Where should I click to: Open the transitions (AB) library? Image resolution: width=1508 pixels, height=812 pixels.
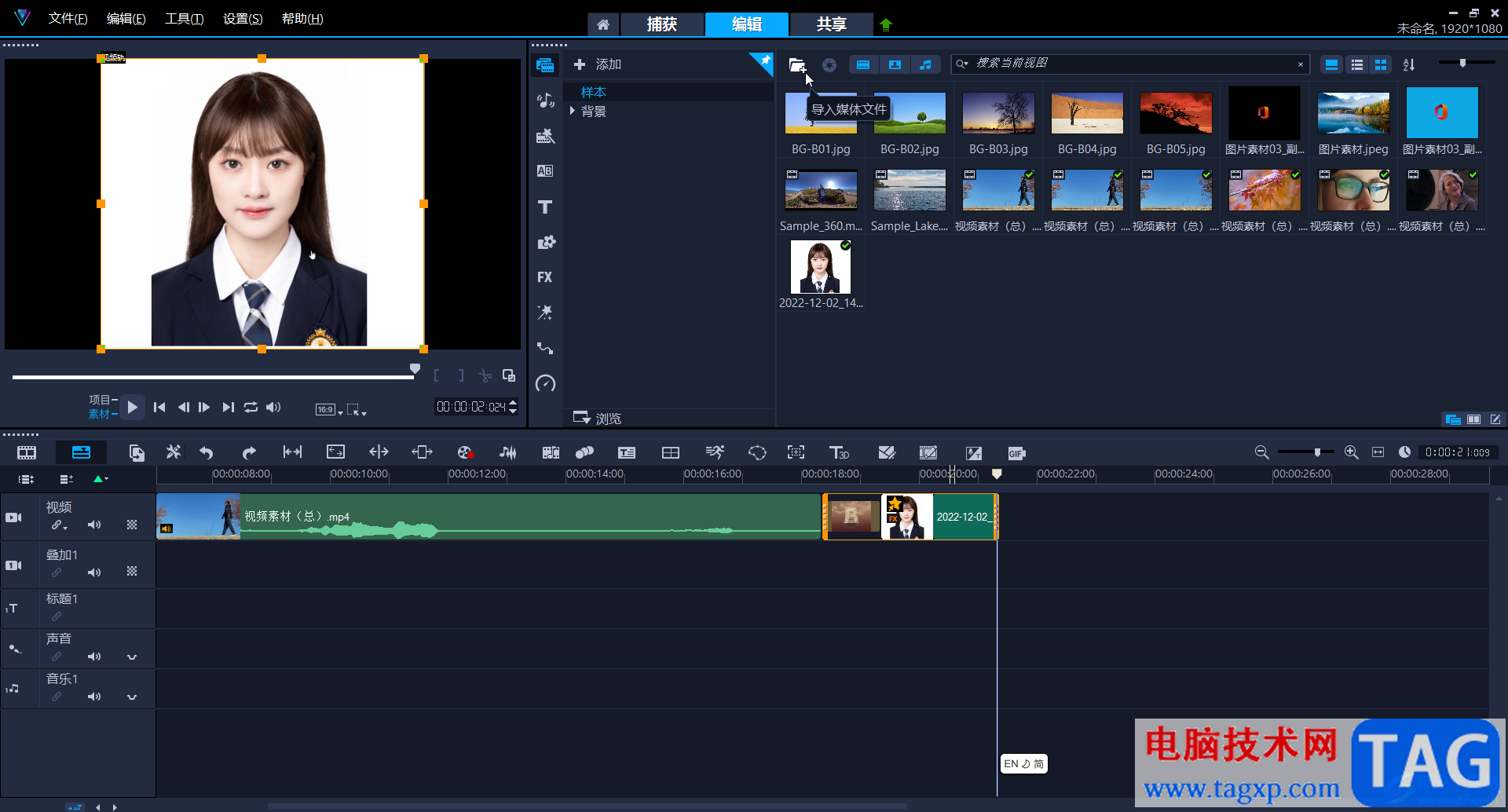coord(545,170)
